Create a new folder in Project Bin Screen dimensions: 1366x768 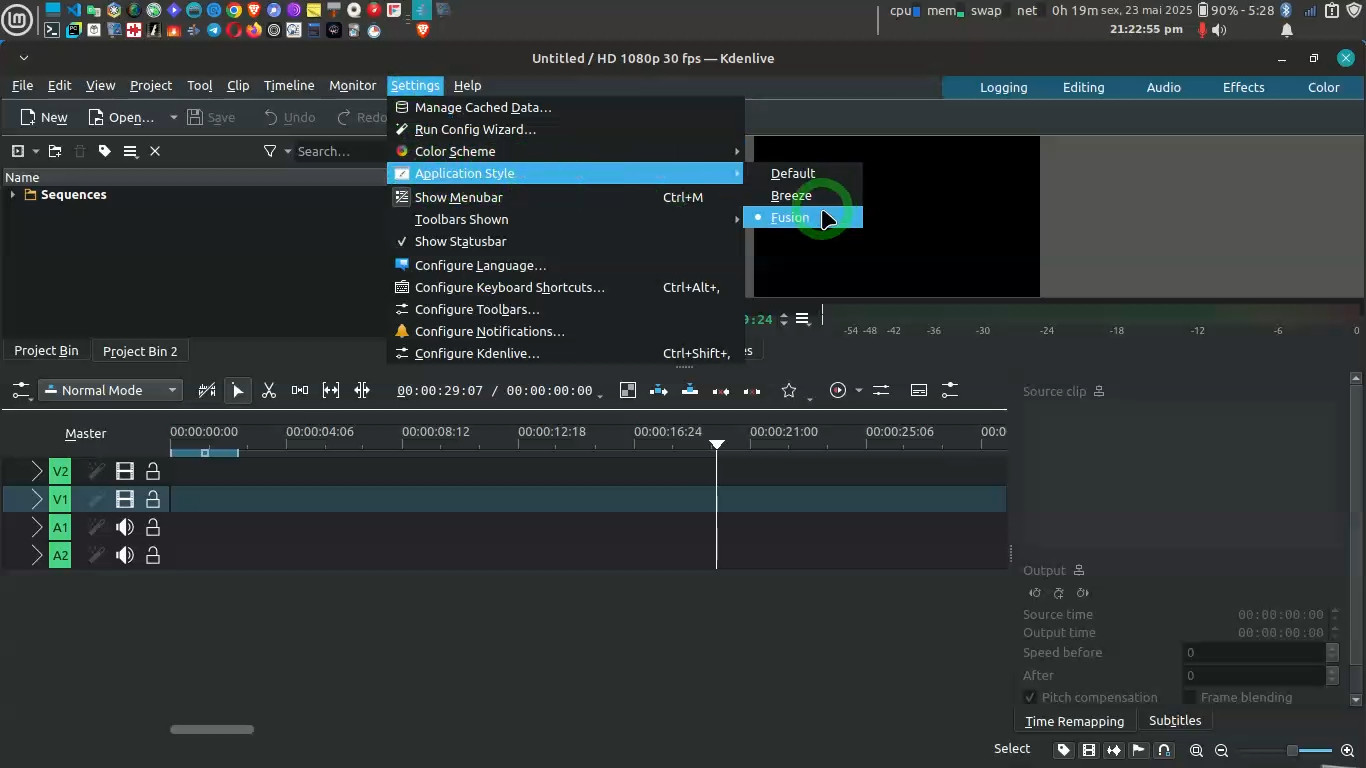[54, 151]
